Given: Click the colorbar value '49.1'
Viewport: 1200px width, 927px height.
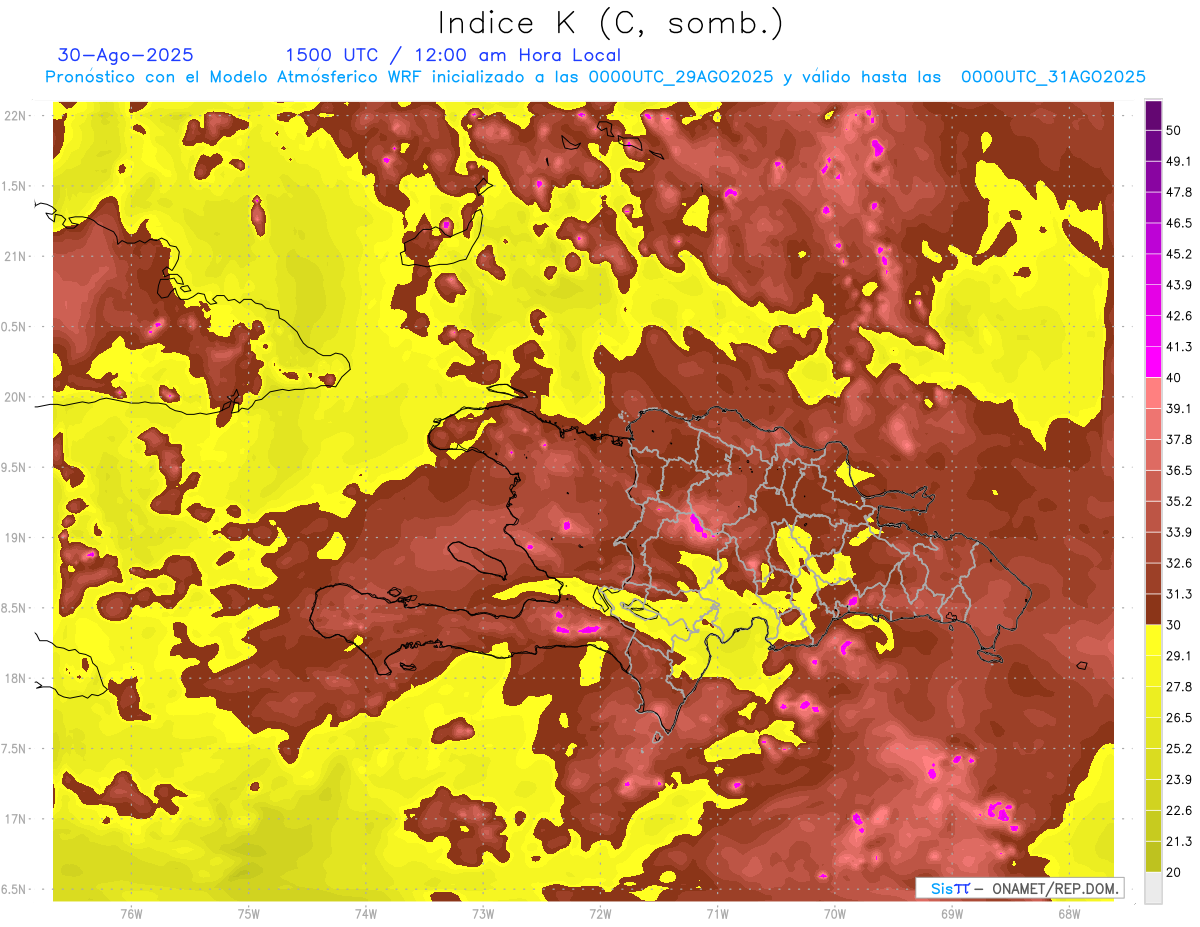Looking at the screenshot, I should (1179, 161).
